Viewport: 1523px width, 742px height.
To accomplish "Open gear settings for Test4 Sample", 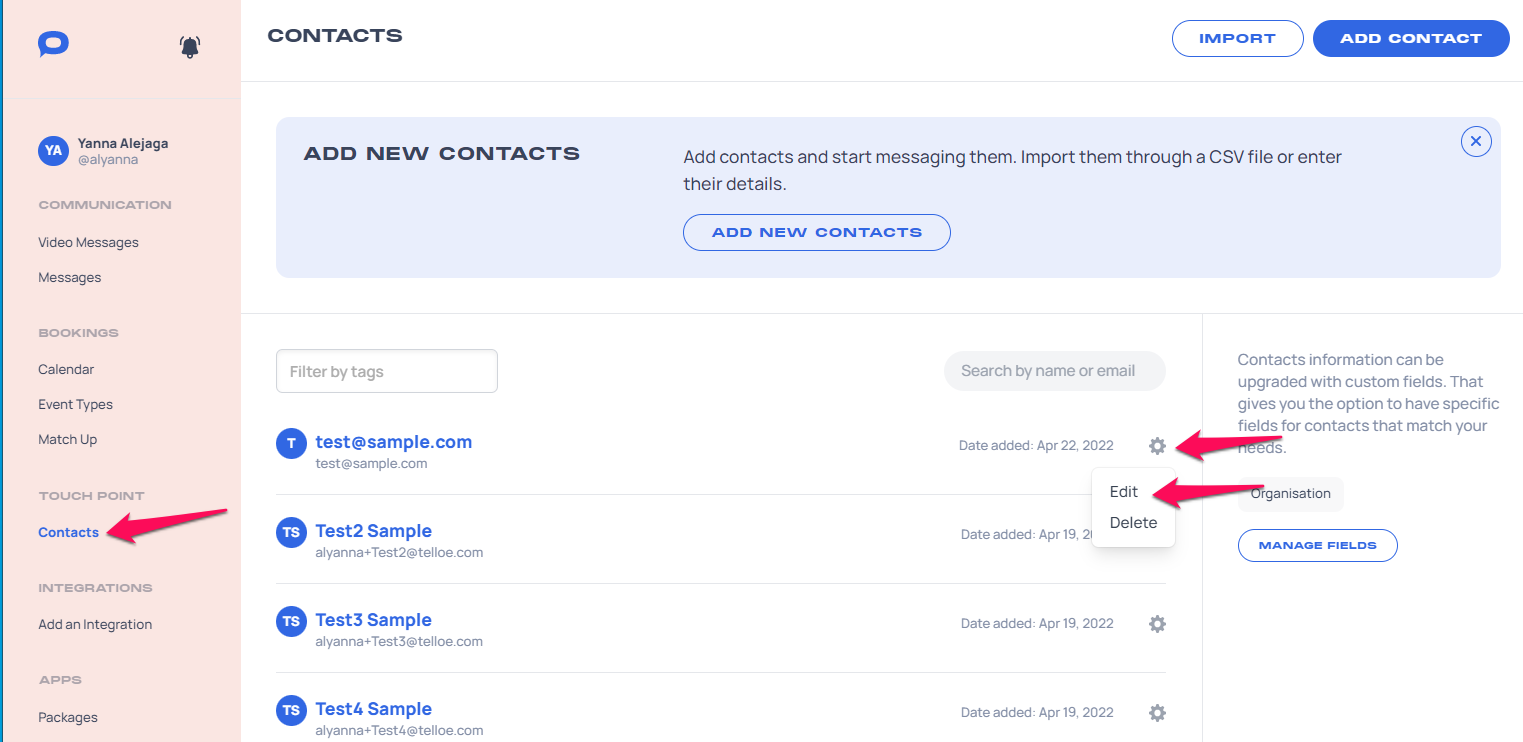I will click(1157, 713).
